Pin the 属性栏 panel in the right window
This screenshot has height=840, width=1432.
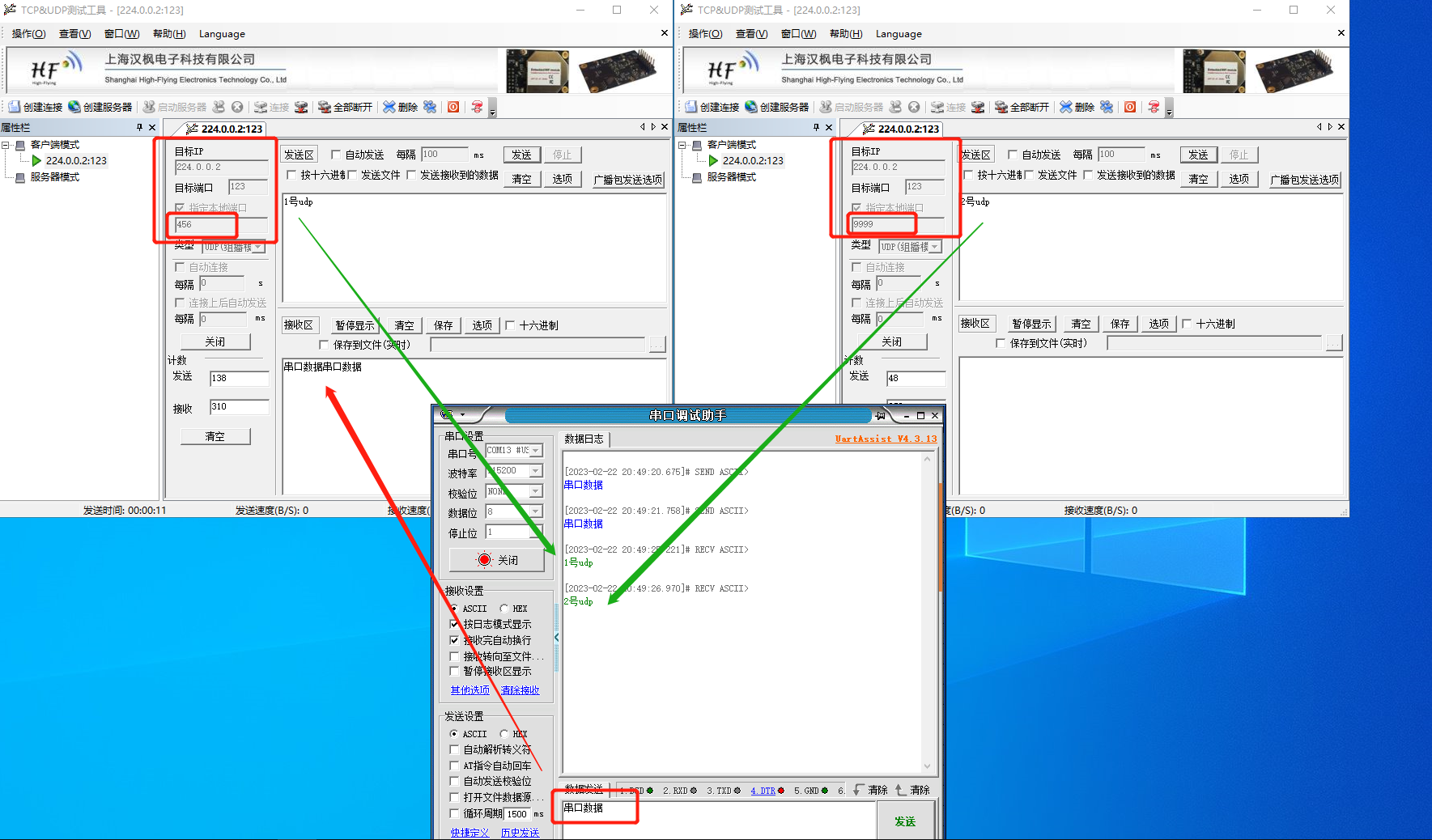click(816, 127)
